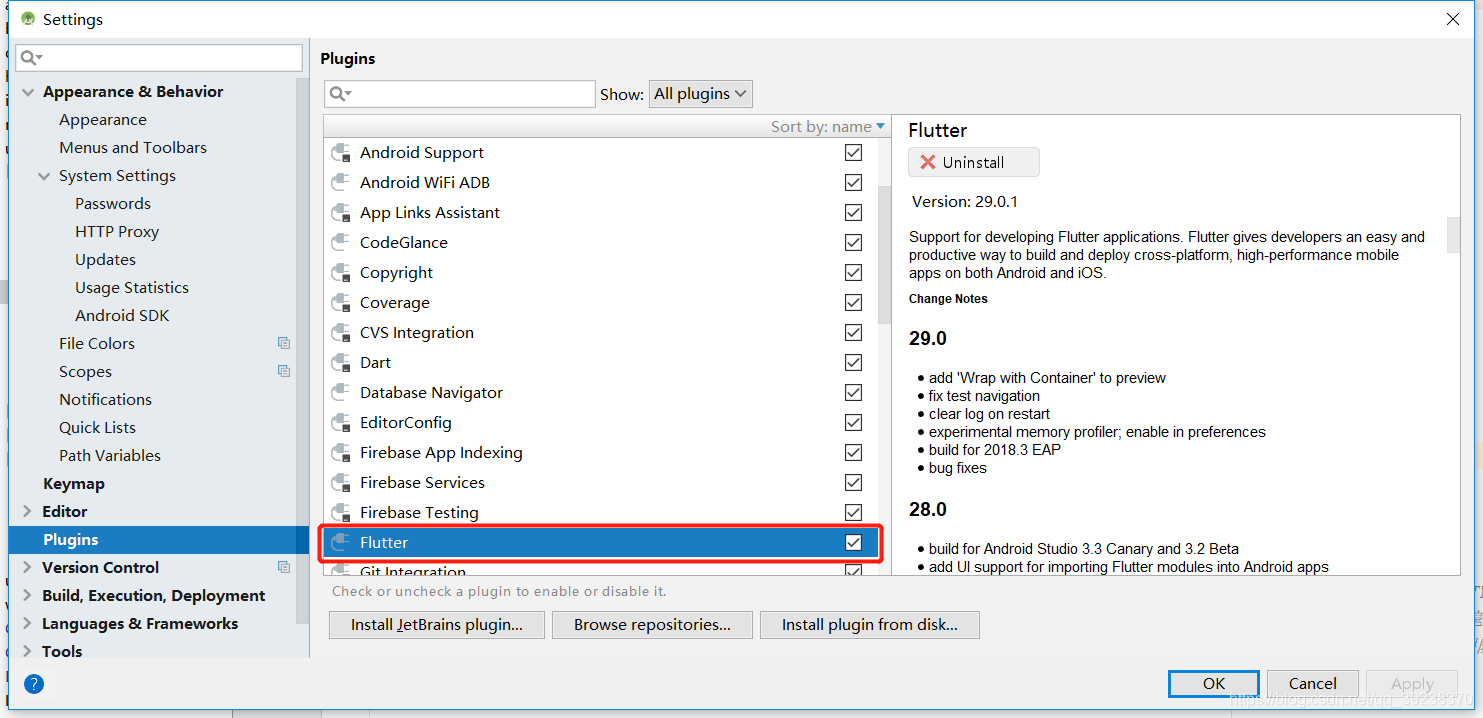Click the Database Navigator plugin icon
Screen dimensions: 1483x718
pyautogui.click(x=341, y=393)
